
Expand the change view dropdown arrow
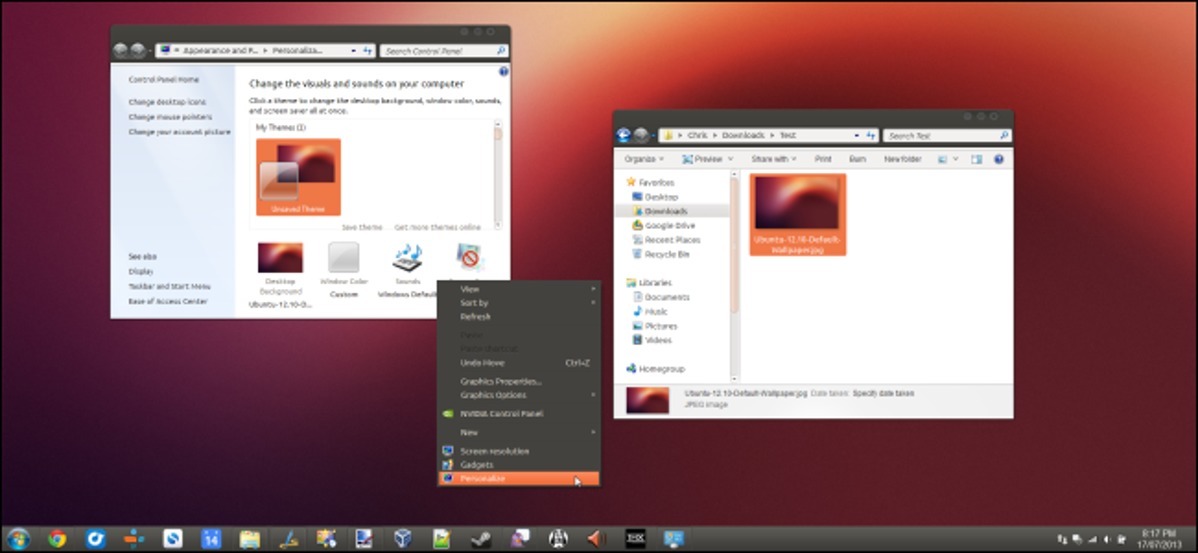[956, 159]
